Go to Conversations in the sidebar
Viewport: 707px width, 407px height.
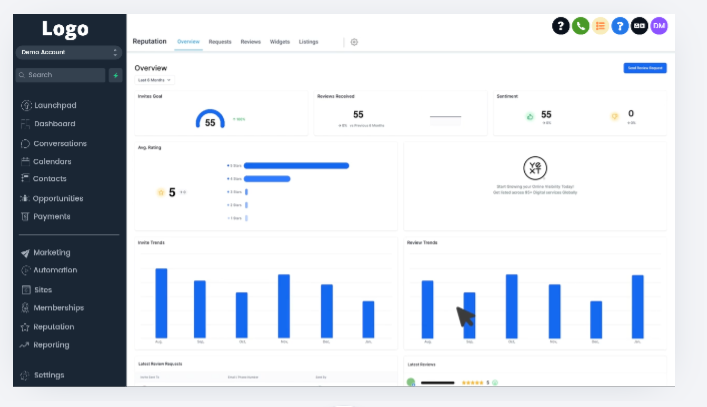(59, 143)
